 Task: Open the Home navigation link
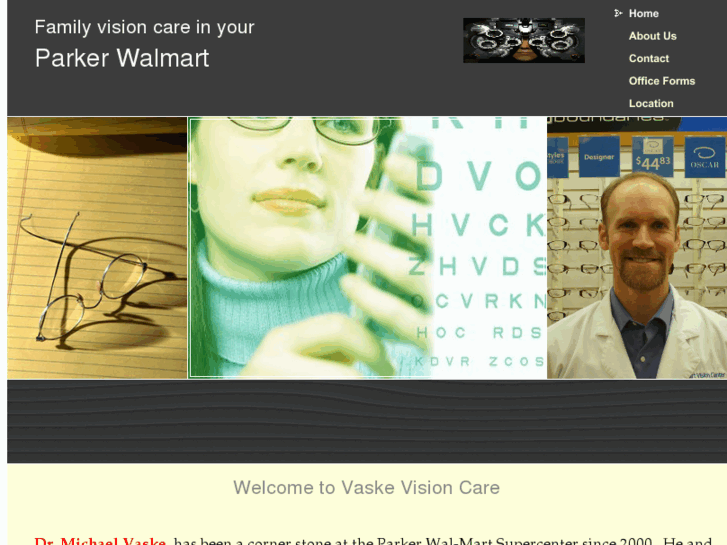[x=644, y=13]
